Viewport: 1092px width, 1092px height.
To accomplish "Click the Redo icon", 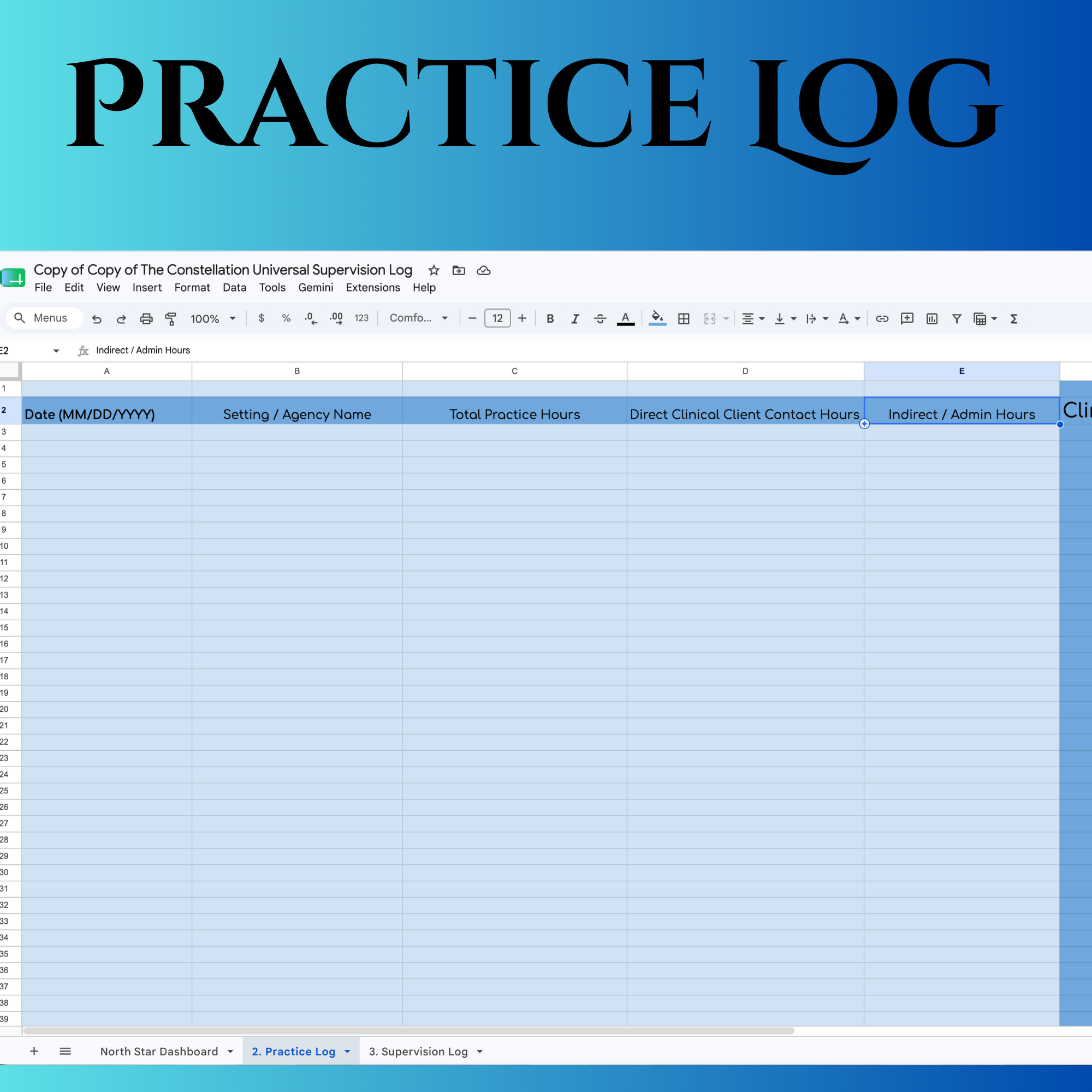I will pos(121,319).
